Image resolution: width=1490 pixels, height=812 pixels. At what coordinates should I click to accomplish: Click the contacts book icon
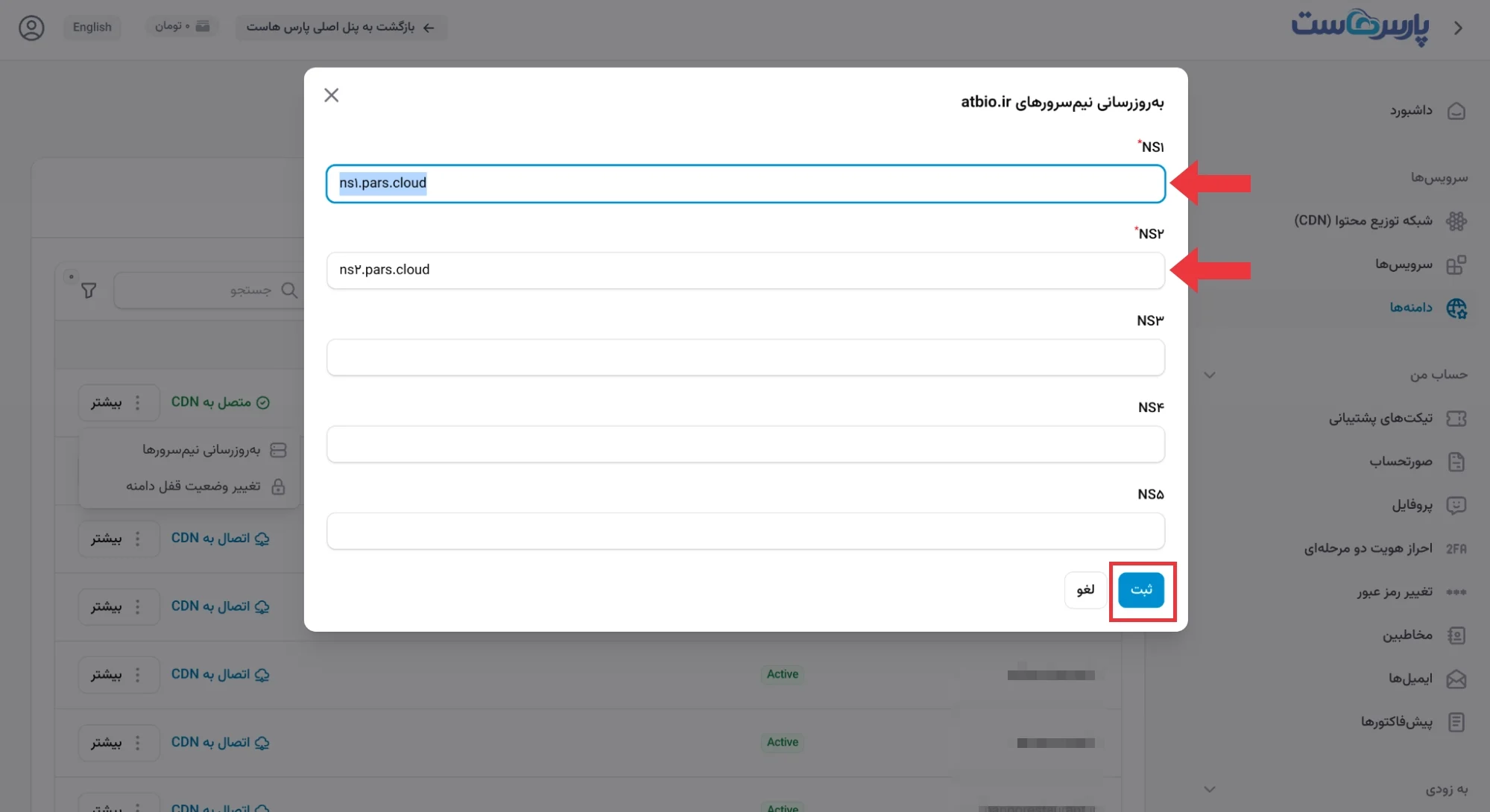tap(1456, 635)
